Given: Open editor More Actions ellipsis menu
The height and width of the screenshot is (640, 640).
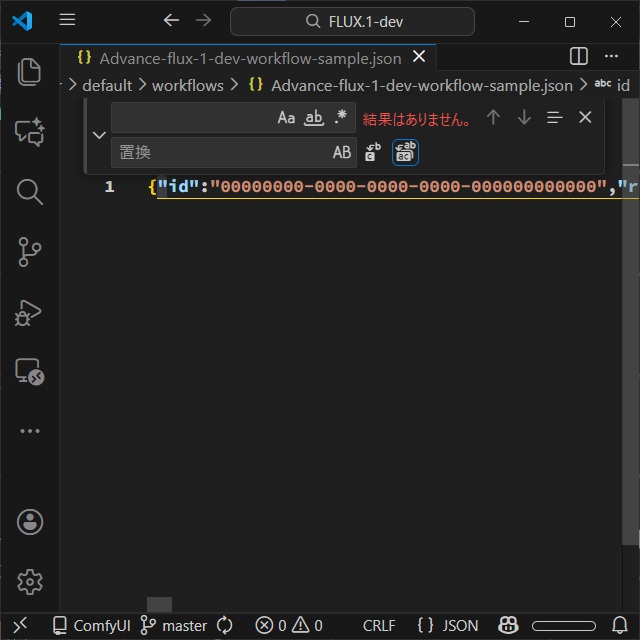Looking at the screenshot, I should click(x=612, y=56).
